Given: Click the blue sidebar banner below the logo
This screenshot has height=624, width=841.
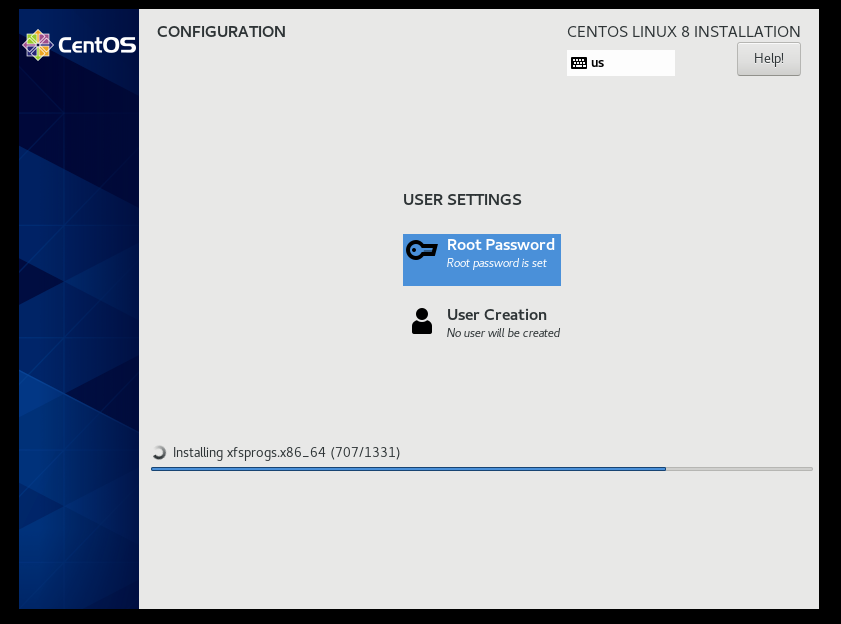Looking at the screenshot, I should click(79, 350).
